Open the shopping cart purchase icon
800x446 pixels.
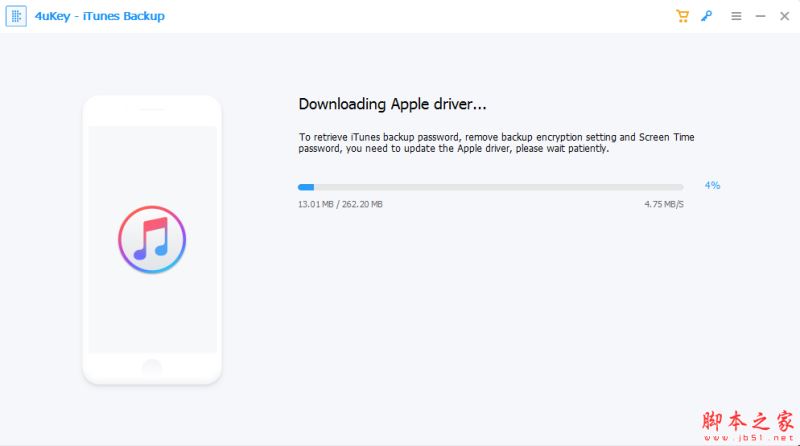(x=682, y=16)
